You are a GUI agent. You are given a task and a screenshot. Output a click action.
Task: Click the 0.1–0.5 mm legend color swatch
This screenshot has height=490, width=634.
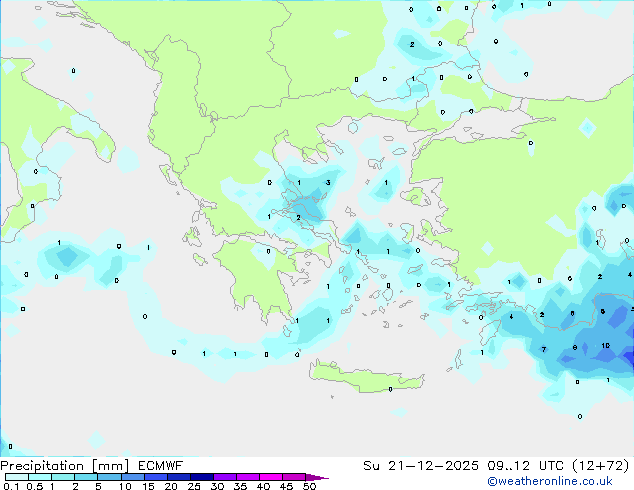coord(17,477)
